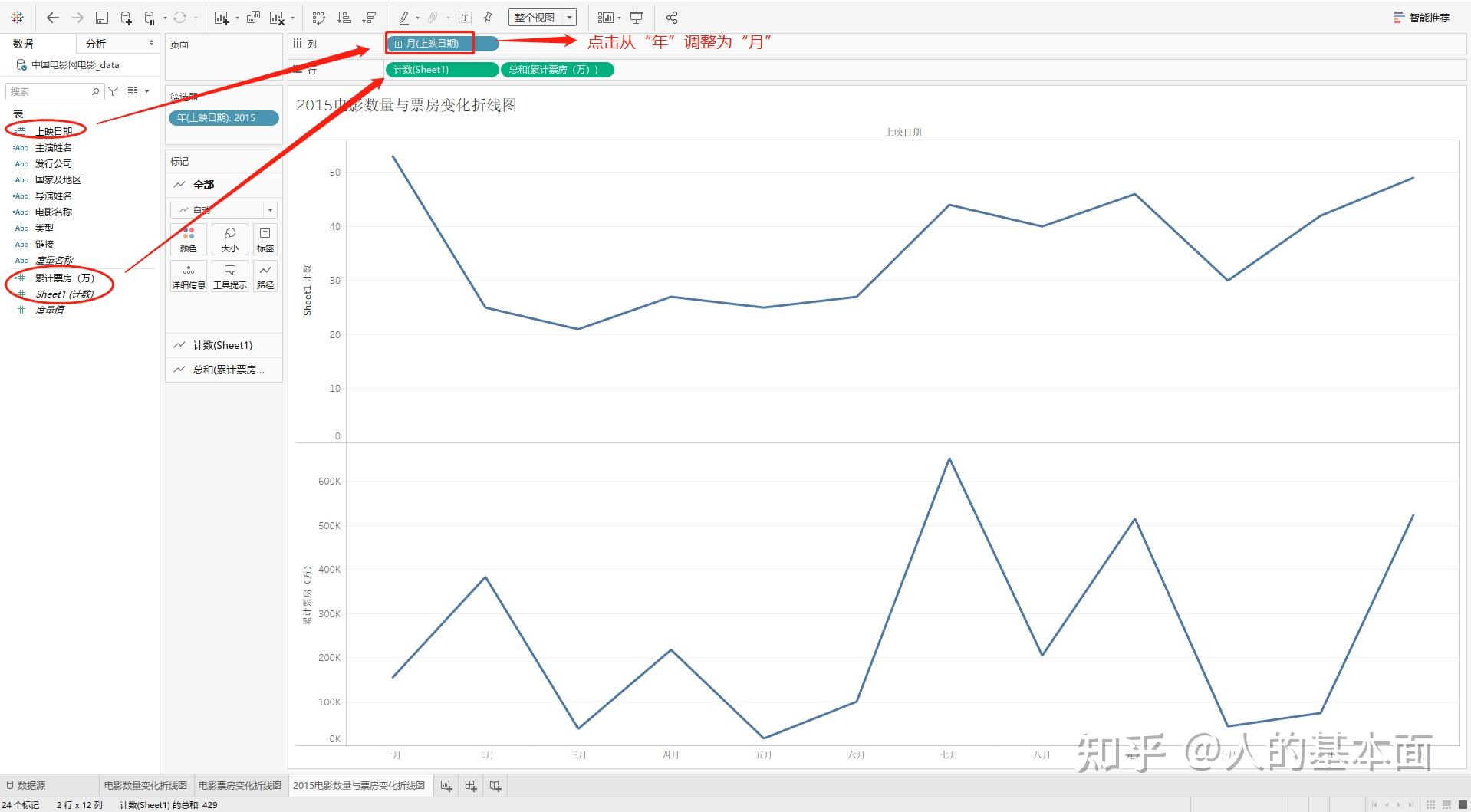Open the 电影票房变化折线图 sheet tab

click(240, 785)
